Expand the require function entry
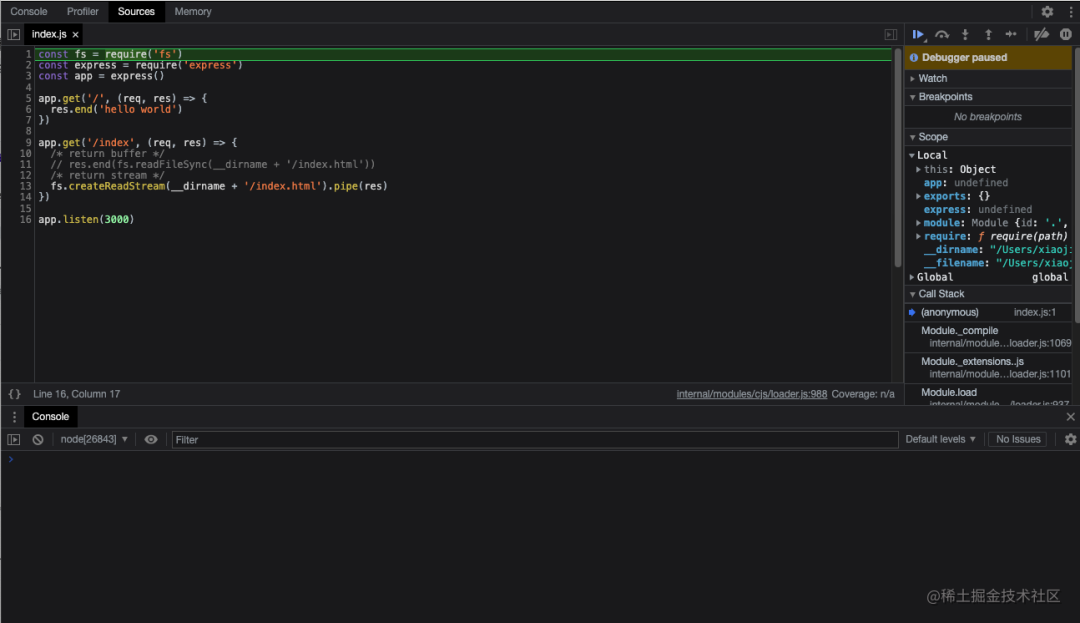 tap(918, 236)
